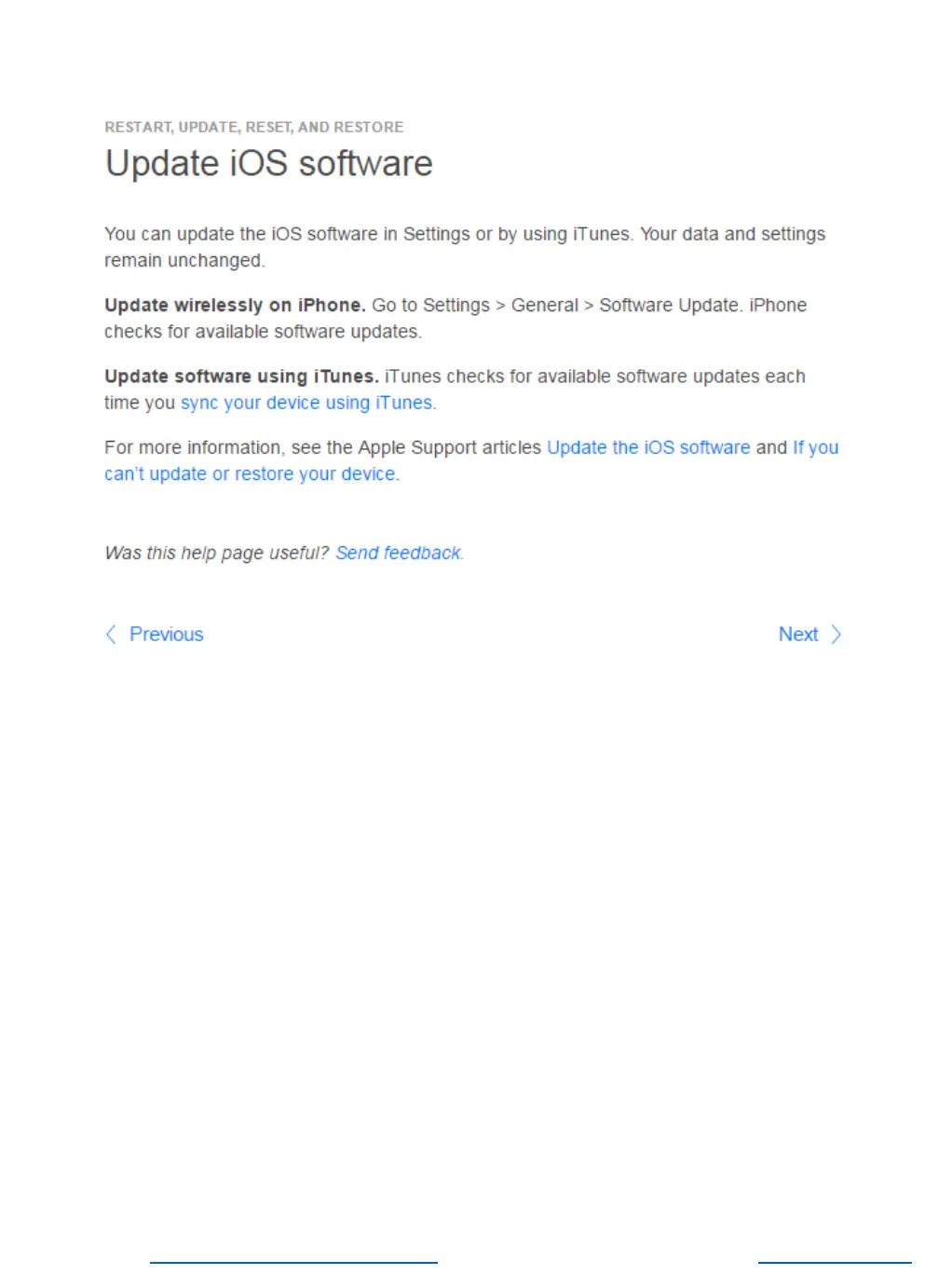Image resolution: width=952 pixels, height=1288 pixels.
Task: Click the intro sentence about Settings or iTunes
Action: point(465,247)
